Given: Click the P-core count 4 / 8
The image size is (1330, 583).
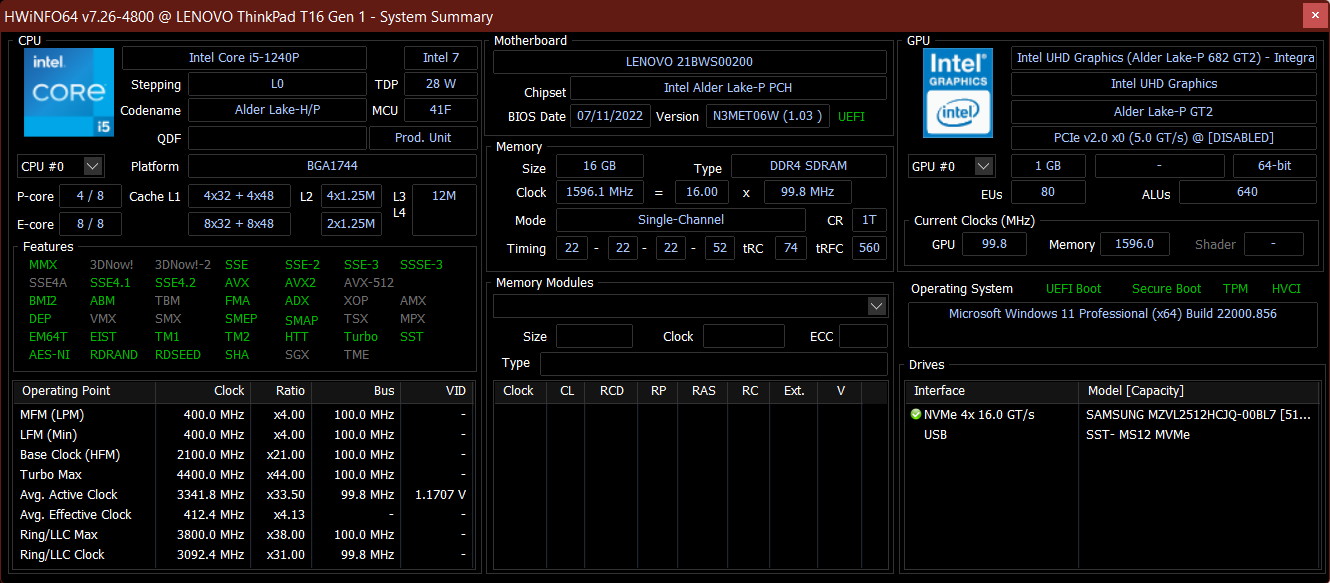Looking at the screenshot, I should (x=90, y=196).
